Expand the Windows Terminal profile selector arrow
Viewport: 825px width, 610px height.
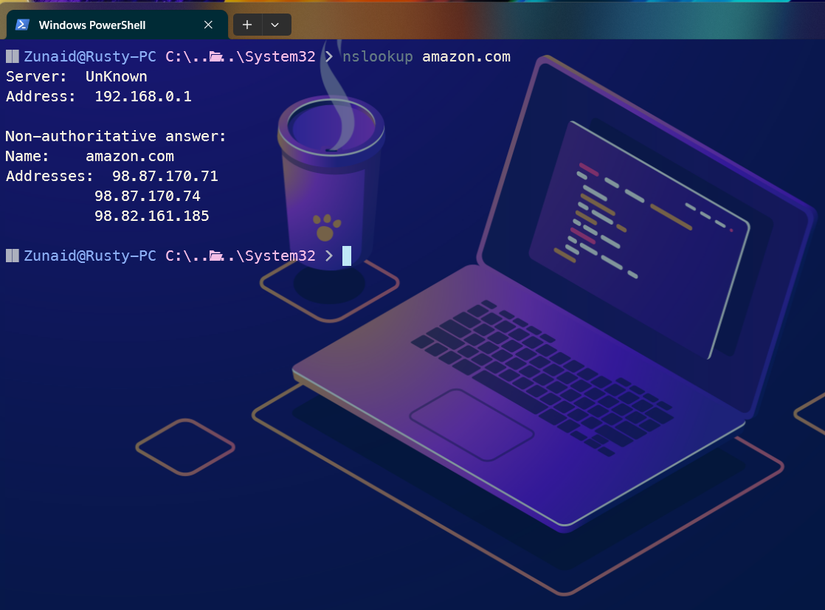pyautogui.click(x=273, y=24)
